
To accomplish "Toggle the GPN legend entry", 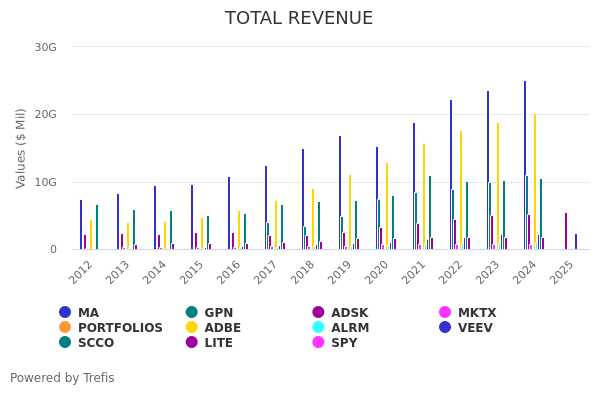I will click(x=220, y=313).
